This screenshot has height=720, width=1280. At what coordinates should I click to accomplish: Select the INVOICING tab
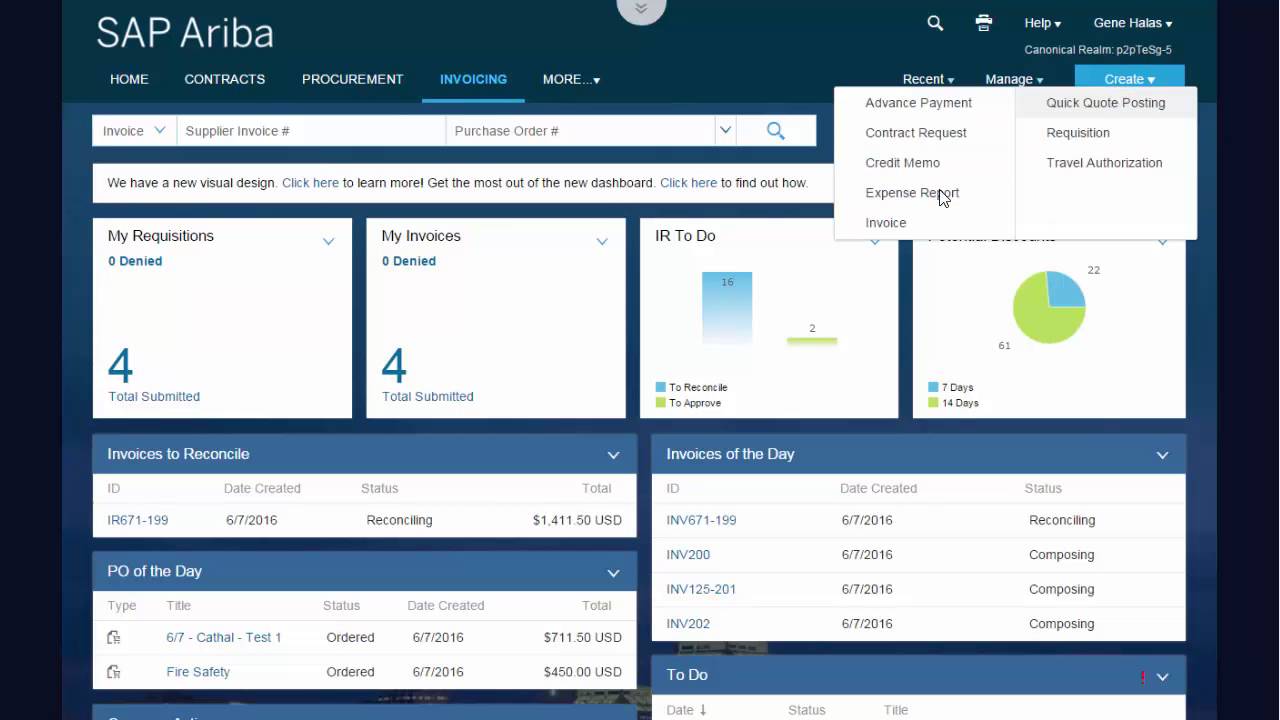pyautogui.click(x=473, y=79)
